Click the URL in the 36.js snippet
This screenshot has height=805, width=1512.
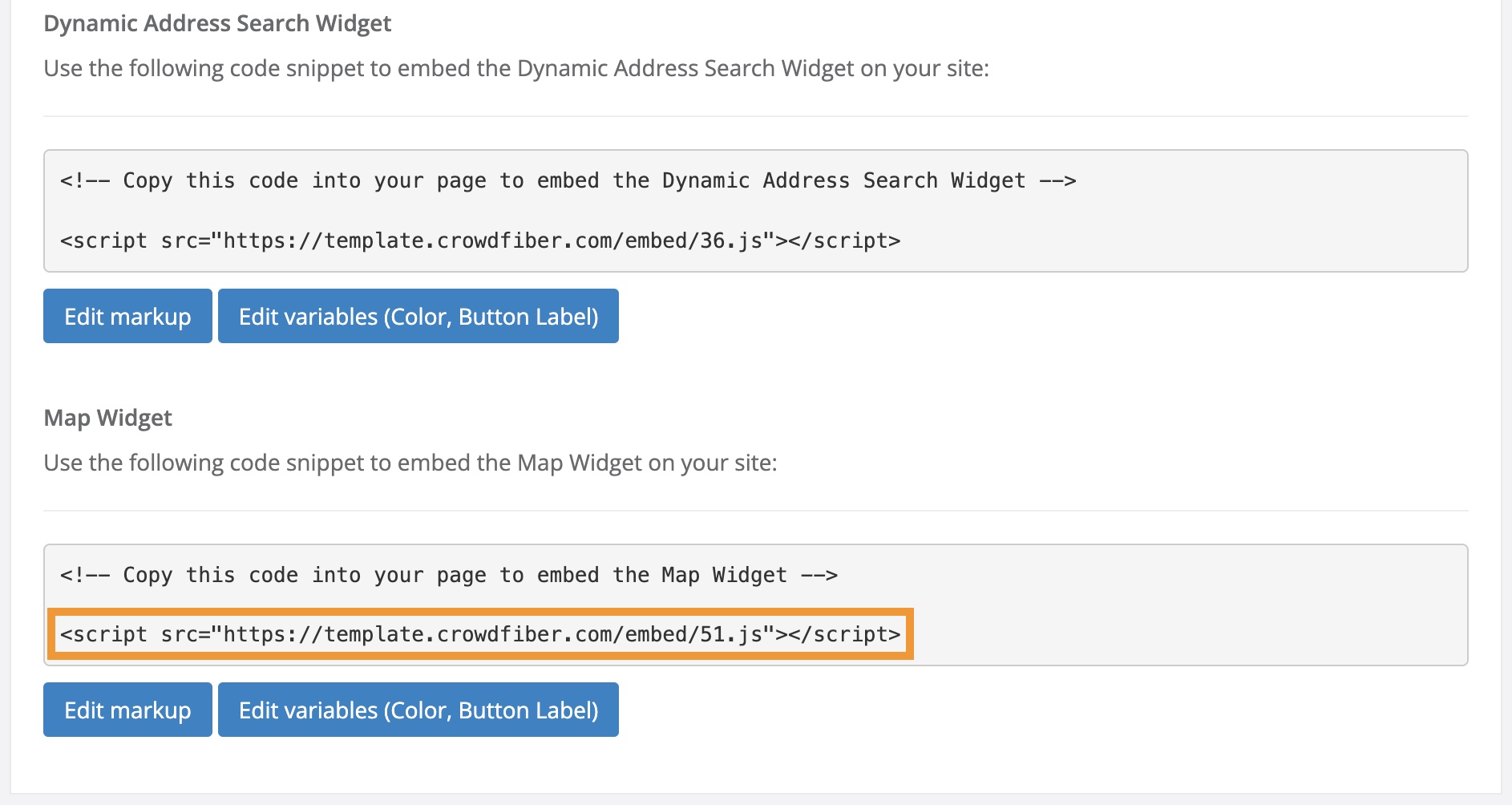[493, 241]
